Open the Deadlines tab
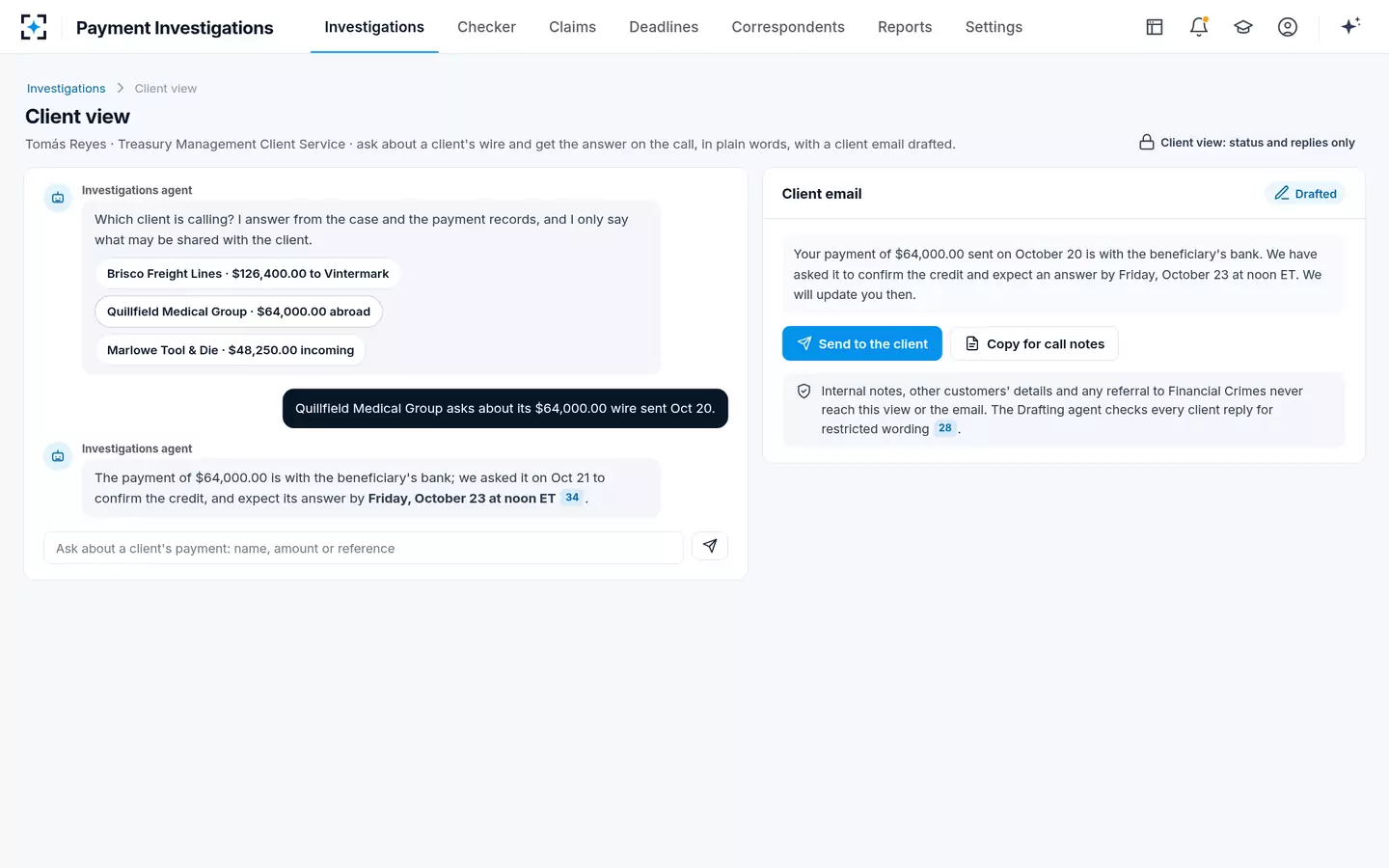This screenshot has height=868, width=1389. click(x=664, y=27)
